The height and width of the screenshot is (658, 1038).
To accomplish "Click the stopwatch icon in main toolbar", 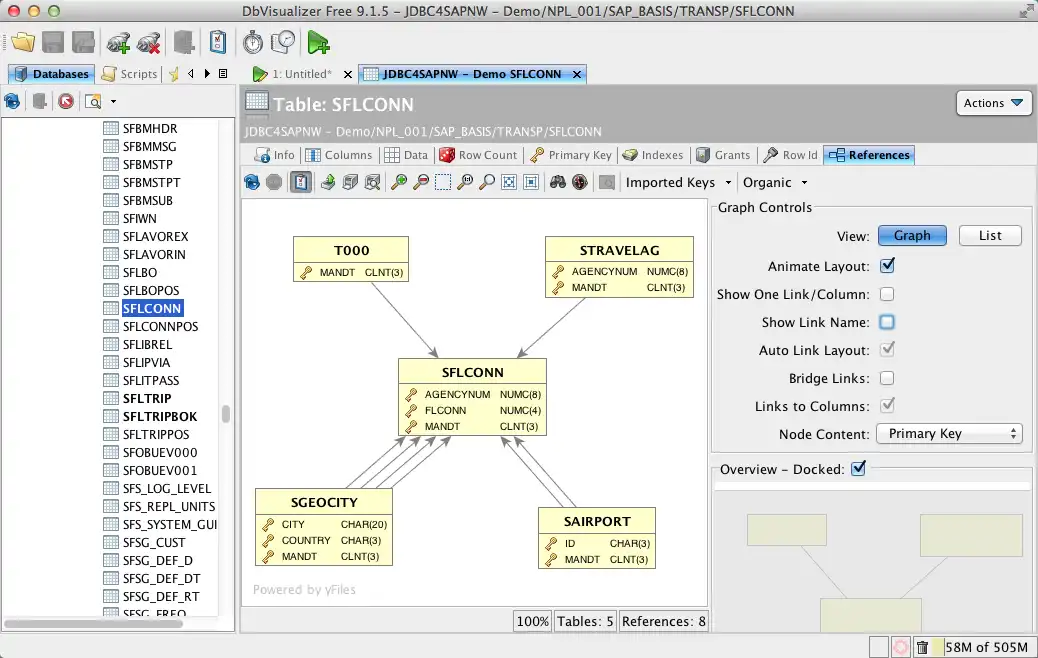I will click(253, 43).
